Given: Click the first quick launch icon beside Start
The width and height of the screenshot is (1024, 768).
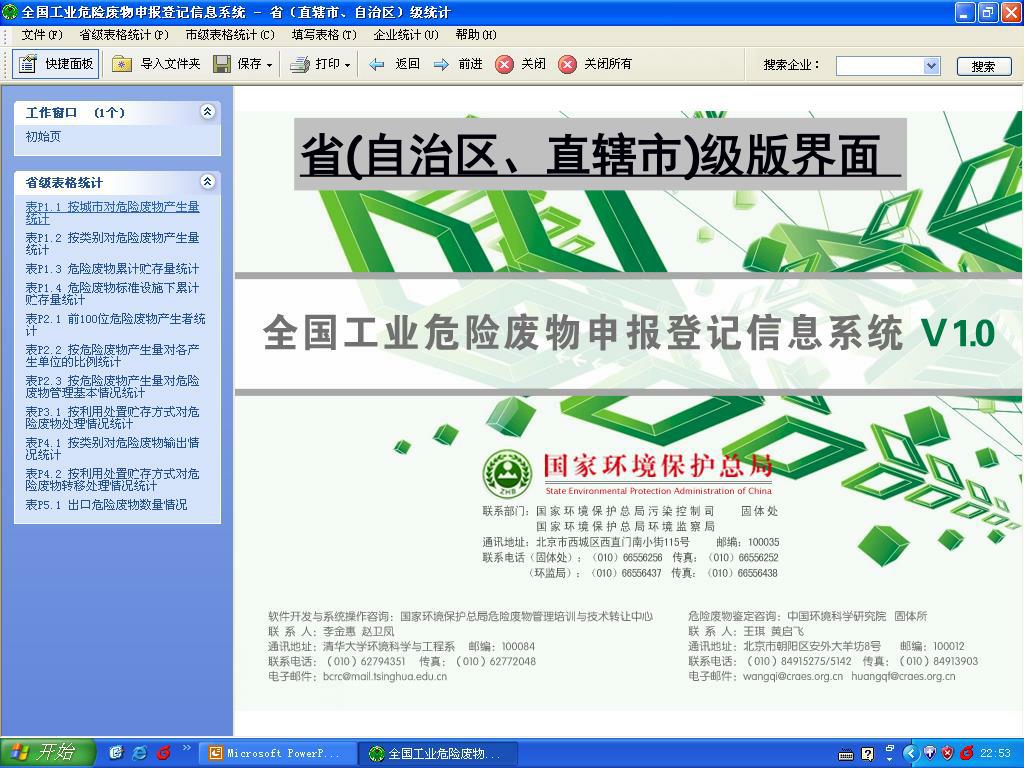Looking at the screenshot, I should click(116, 753).
